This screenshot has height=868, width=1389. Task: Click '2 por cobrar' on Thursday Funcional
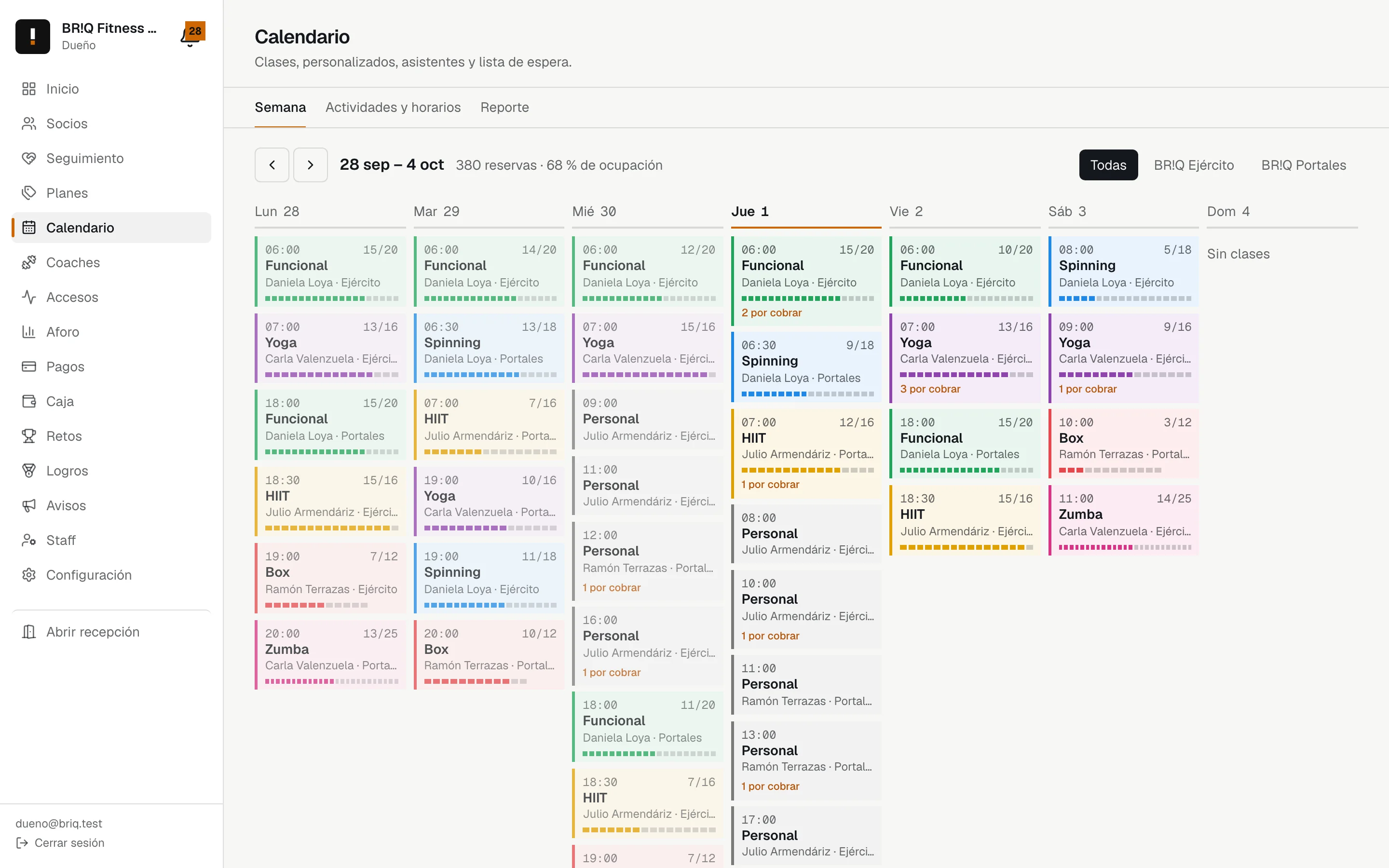(771, 313)
